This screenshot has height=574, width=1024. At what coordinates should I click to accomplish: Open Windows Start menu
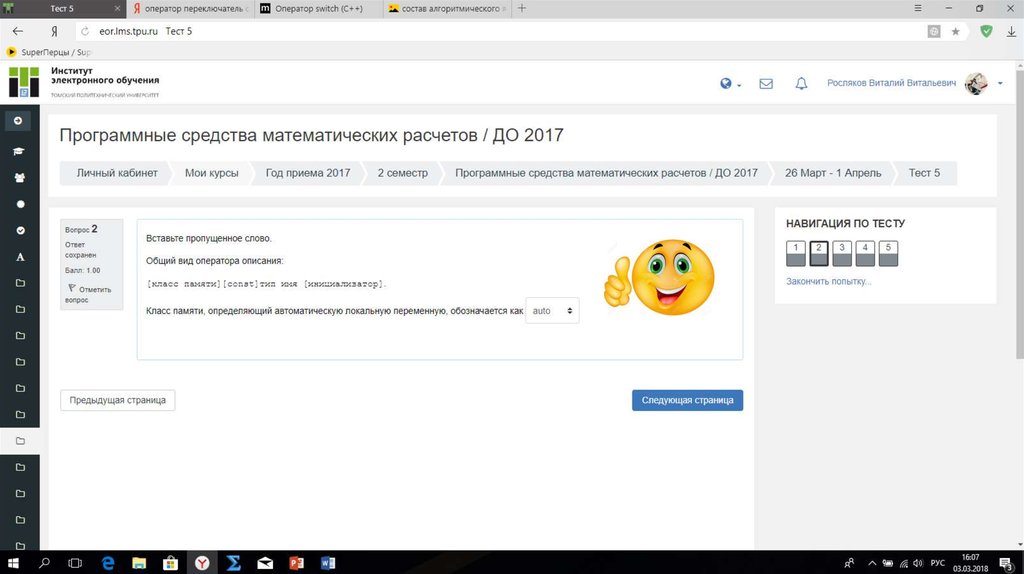click(13, 563)
